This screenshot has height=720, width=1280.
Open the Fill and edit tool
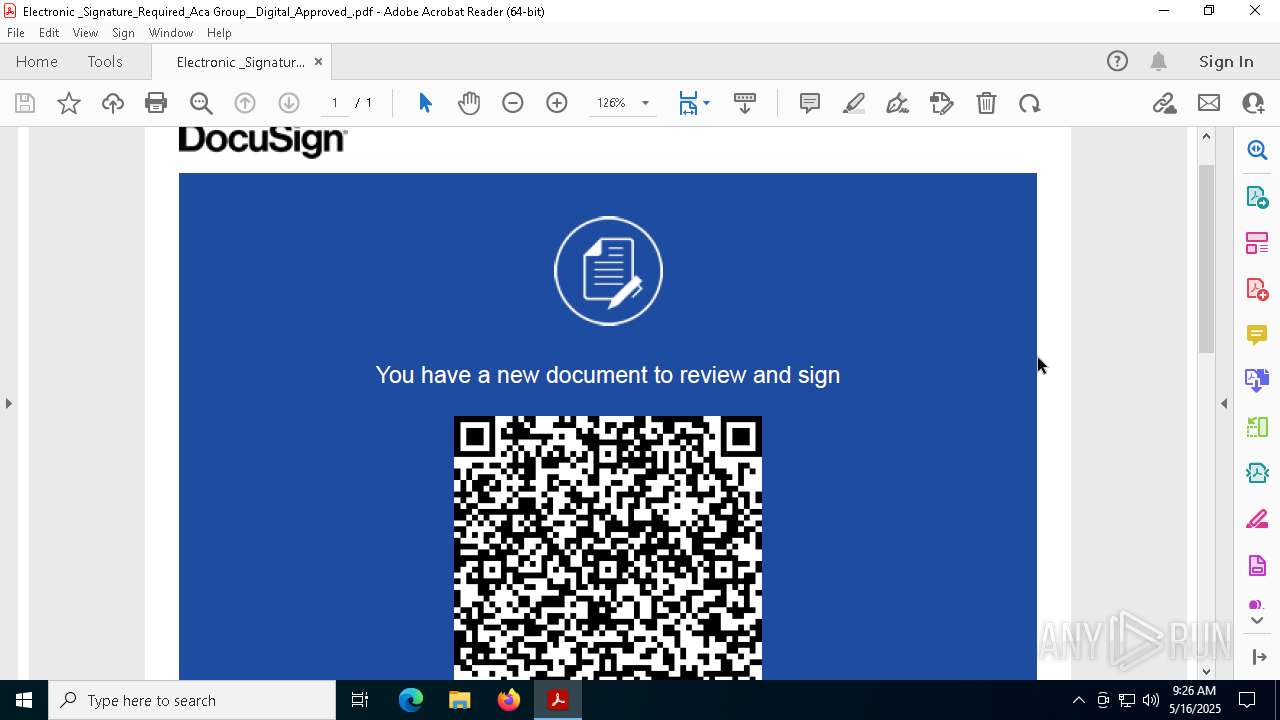(x=942, y=103)
